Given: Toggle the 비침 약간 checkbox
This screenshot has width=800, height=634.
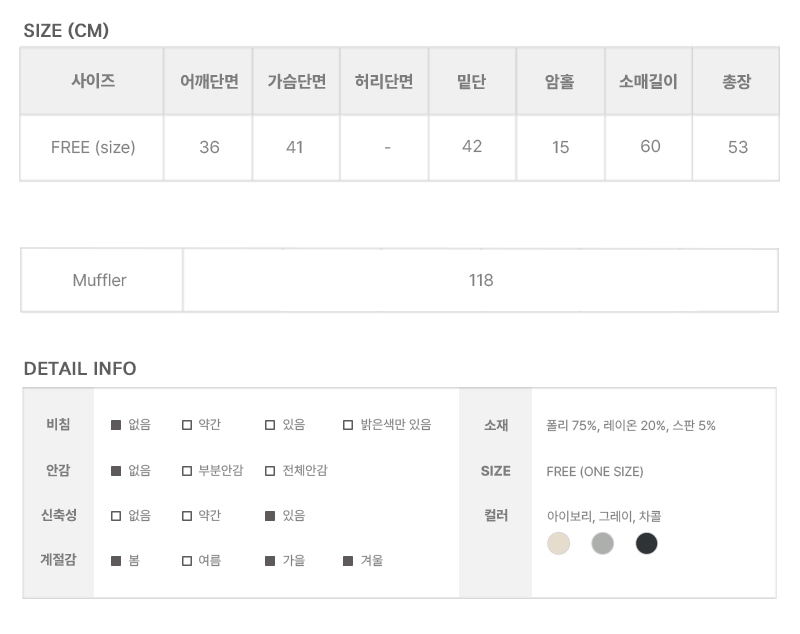Looking at the screenshot, I should (x=187, y=425).
